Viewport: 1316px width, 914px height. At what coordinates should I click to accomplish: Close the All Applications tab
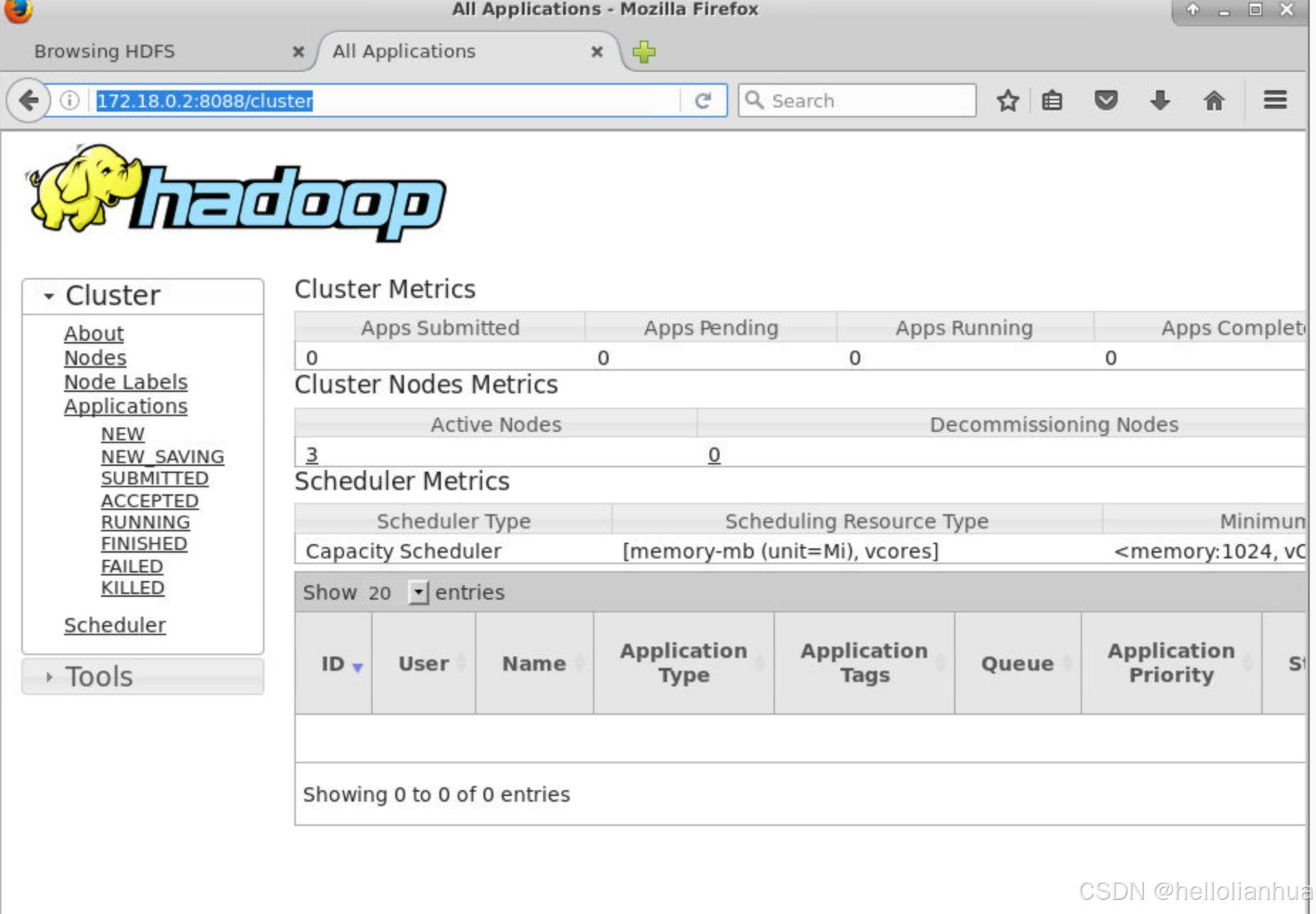coord(597,51)
